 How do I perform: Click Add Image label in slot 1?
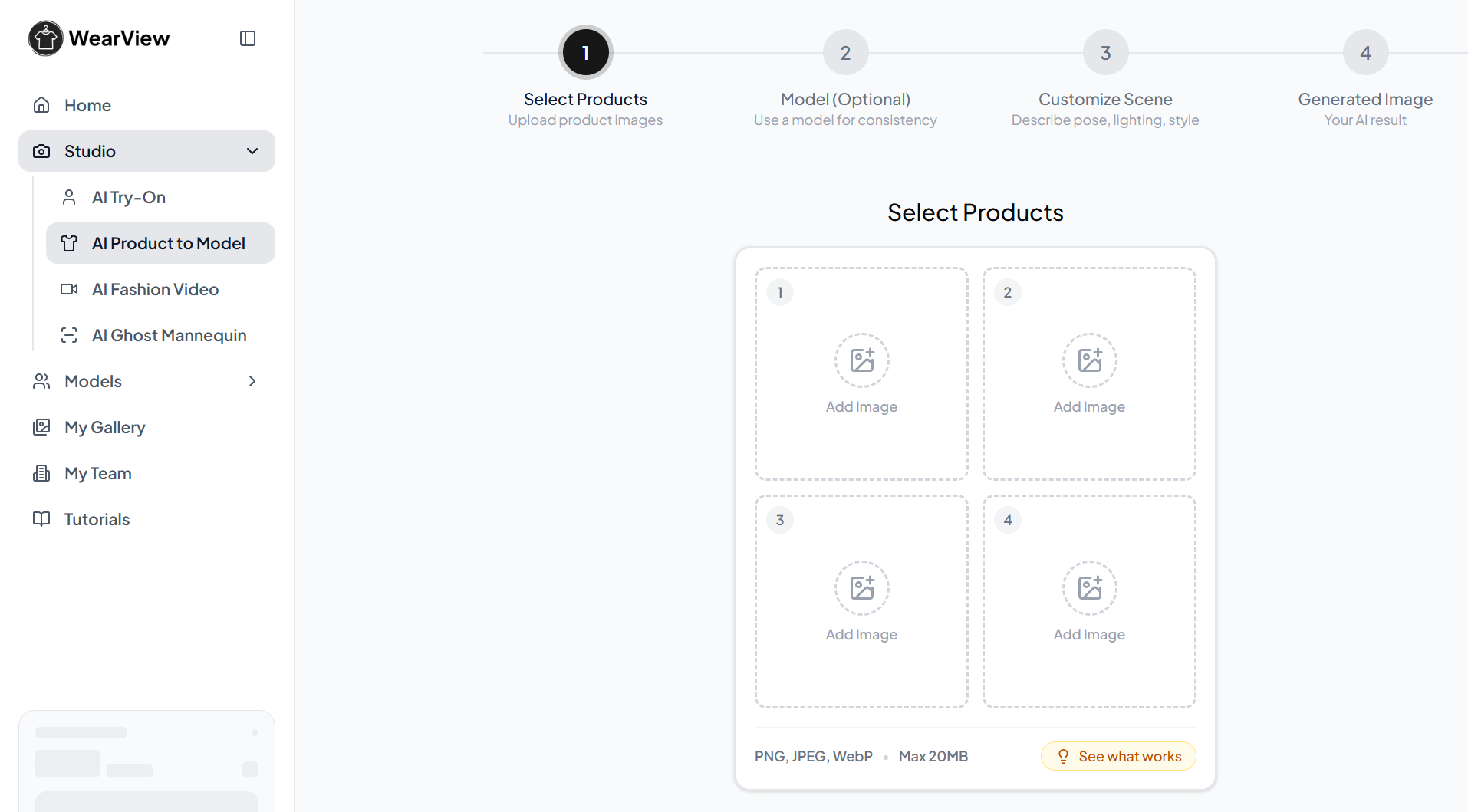click(x=861, y=406)
